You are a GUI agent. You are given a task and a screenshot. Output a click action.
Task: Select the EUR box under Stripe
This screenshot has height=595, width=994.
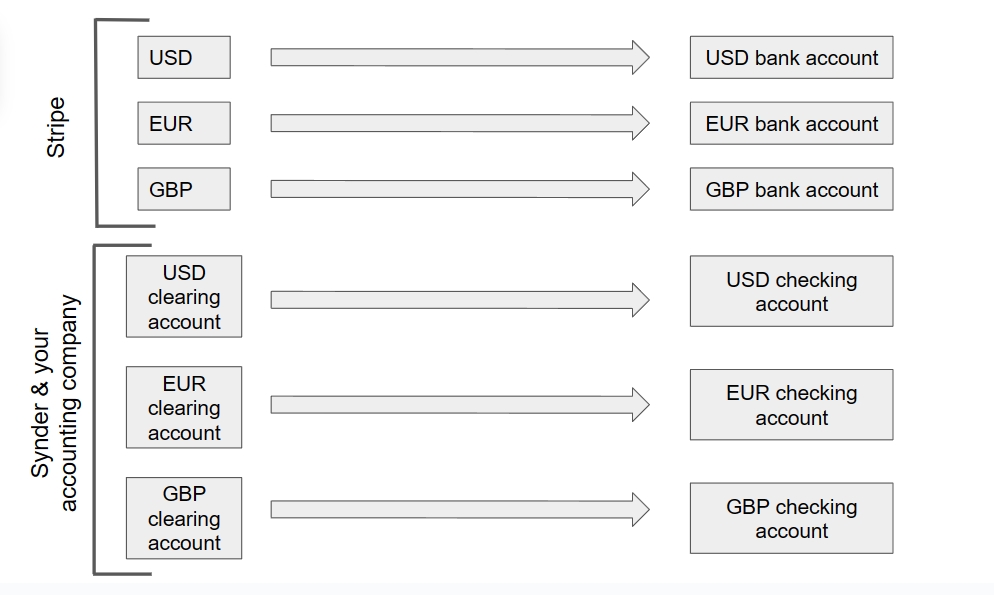(x=184, y=124)
